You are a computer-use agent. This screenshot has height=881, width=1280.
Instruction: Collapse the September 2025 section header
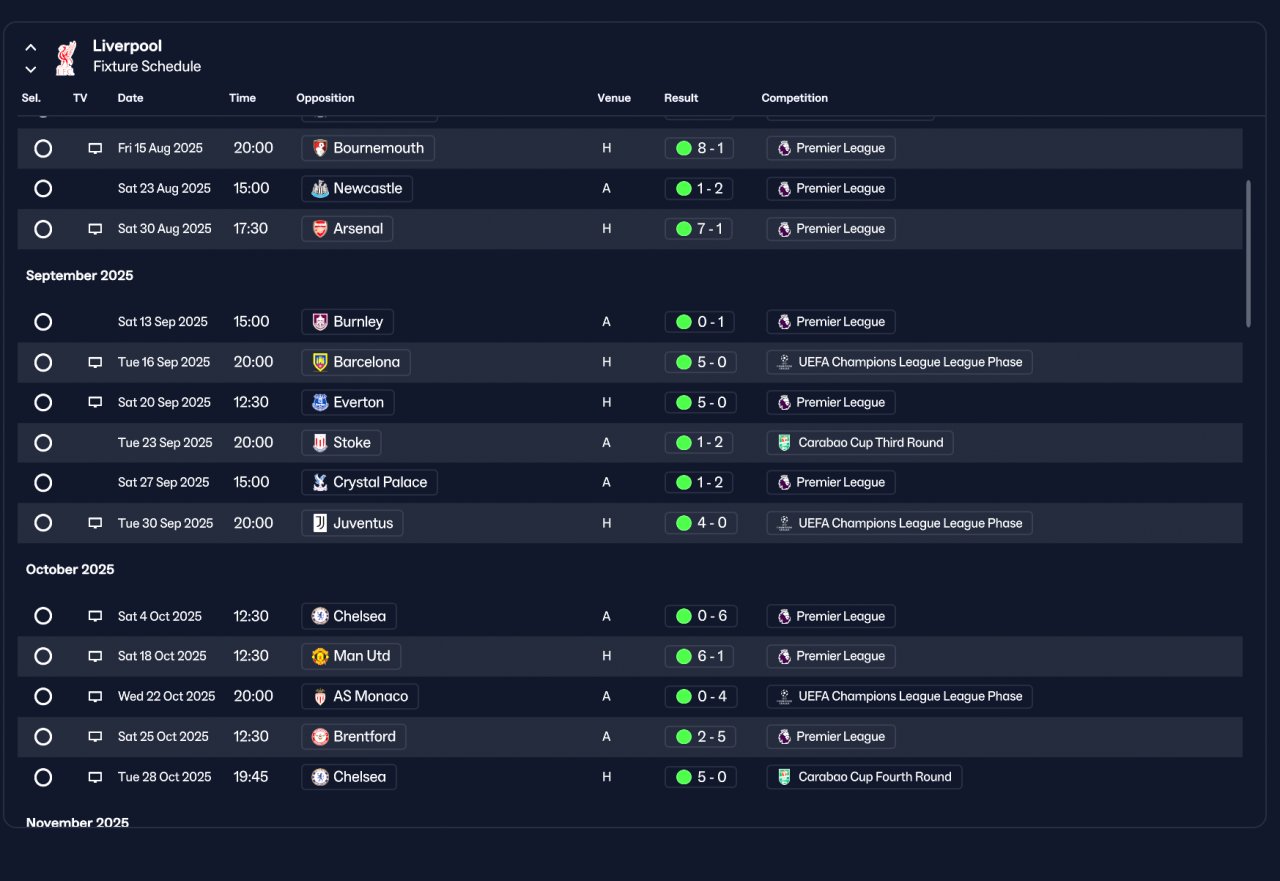(x=80, y=276)
